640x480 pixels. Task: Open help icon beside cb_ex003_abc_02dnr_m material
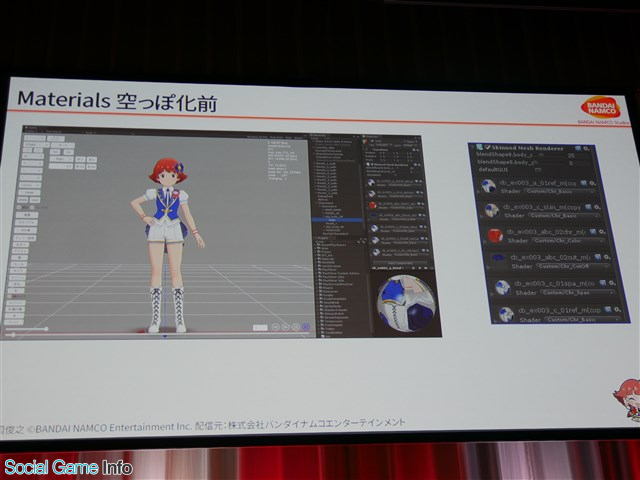click(593, 231)
